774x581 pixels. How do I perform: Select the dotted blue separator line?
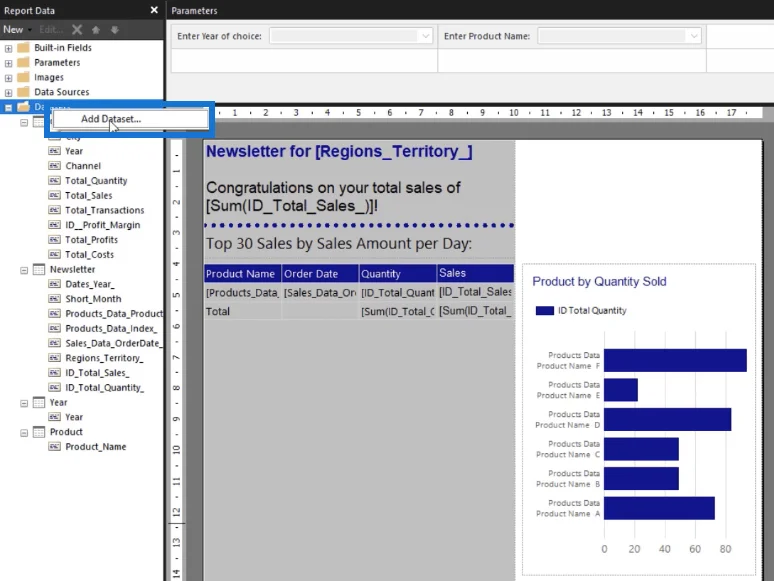pyautogui.click(x=359, y=225)
